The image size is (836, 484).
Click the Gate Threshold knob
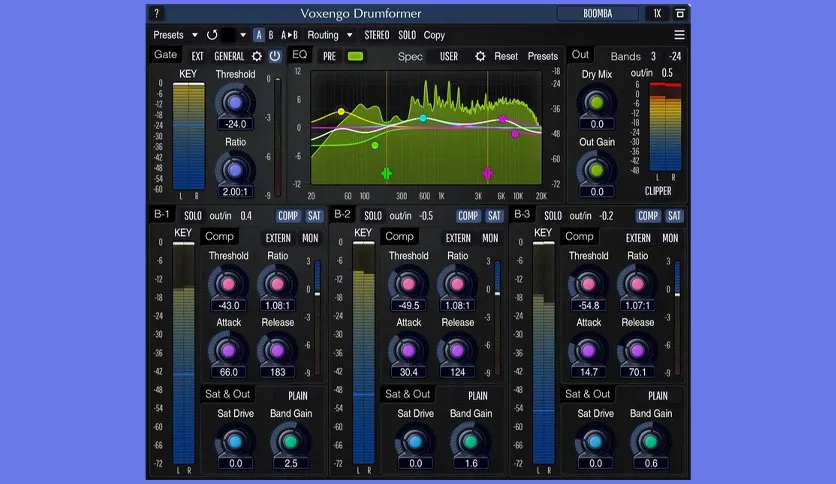(x=235, y=102)
